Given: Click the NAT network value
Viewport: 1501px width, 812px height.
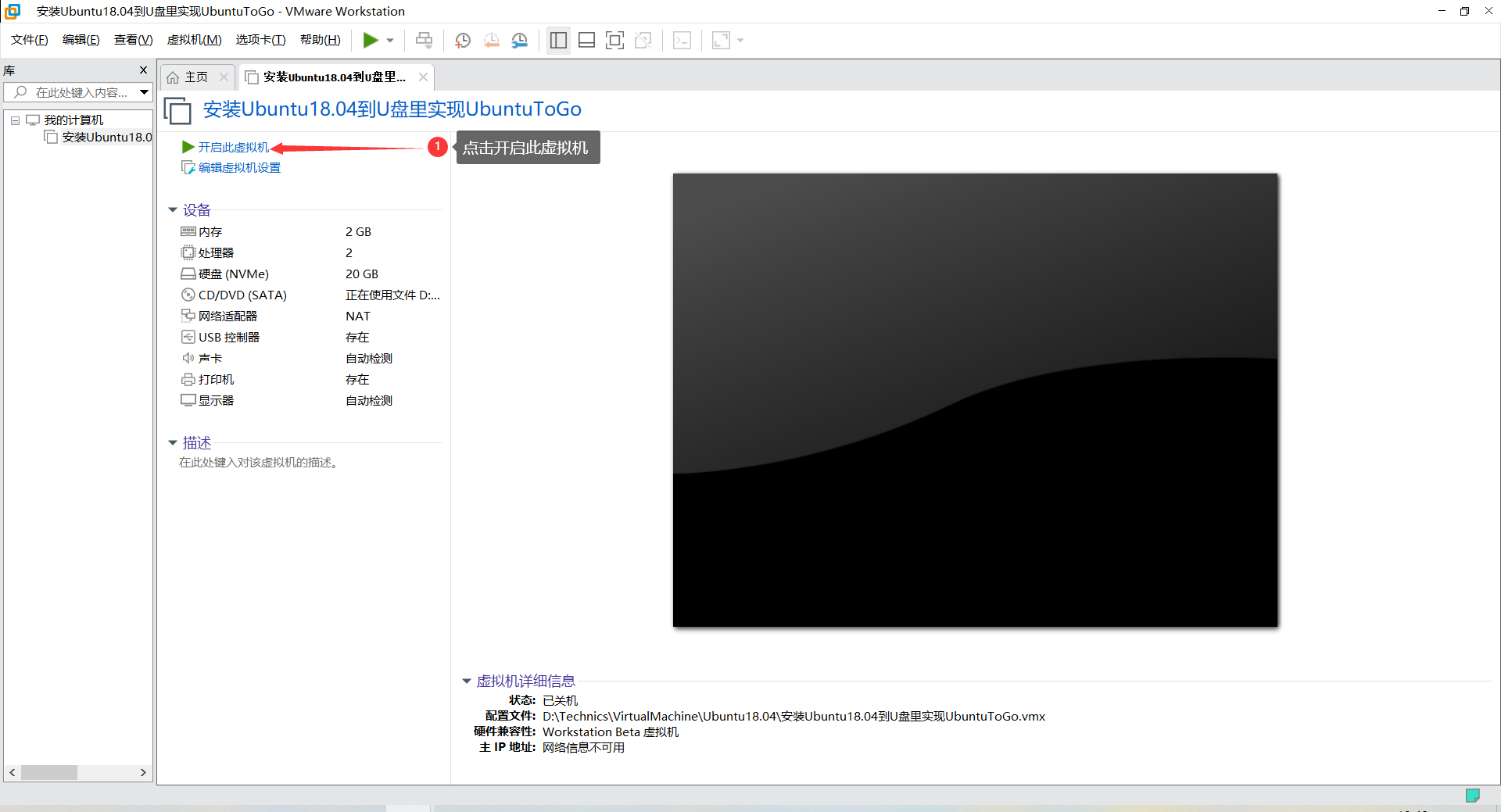Looking at the screenshot, I should click(358, 316).
